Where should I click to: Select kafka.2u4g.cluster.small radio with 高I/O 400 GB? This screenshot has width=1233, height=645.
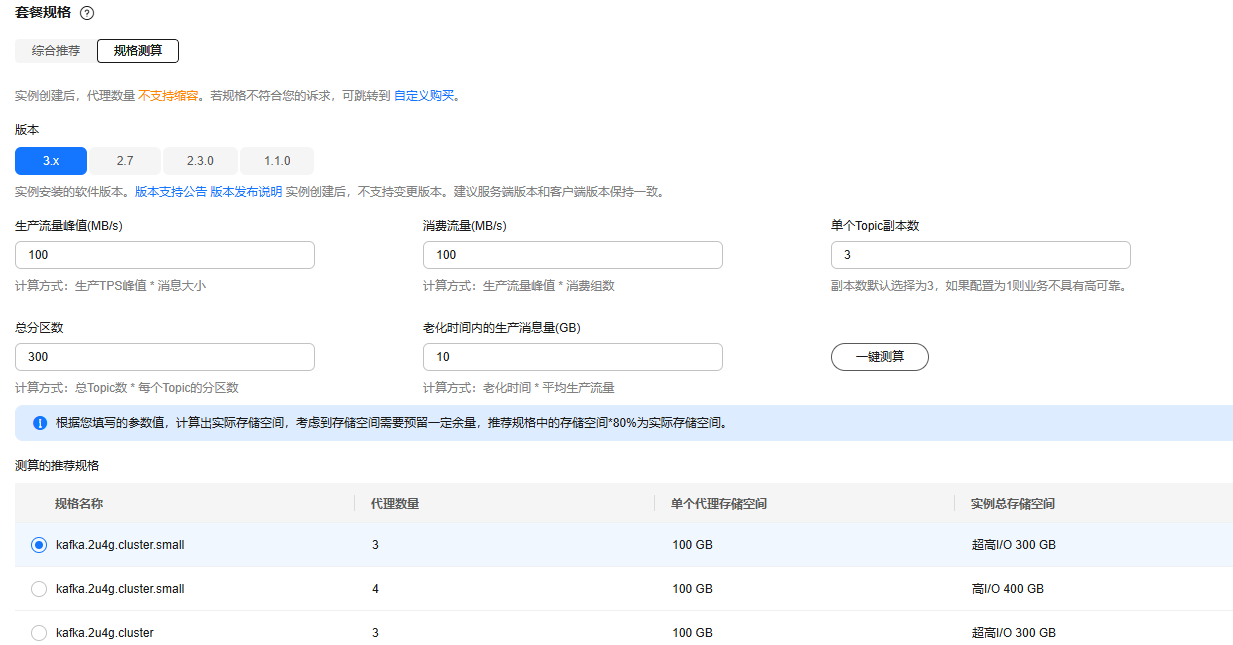[39, 589]
